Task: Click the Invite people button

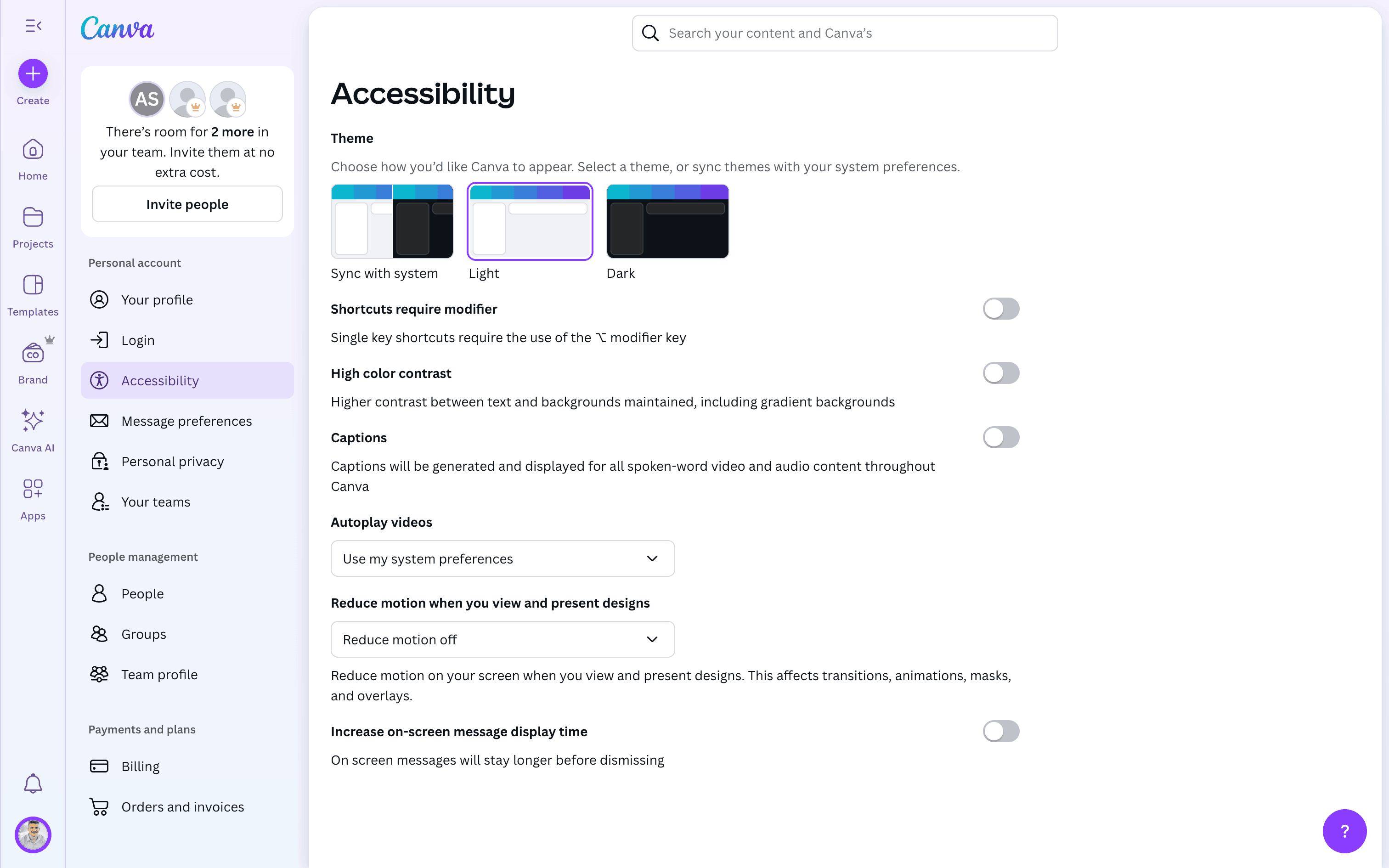Action: coord(187,204)
